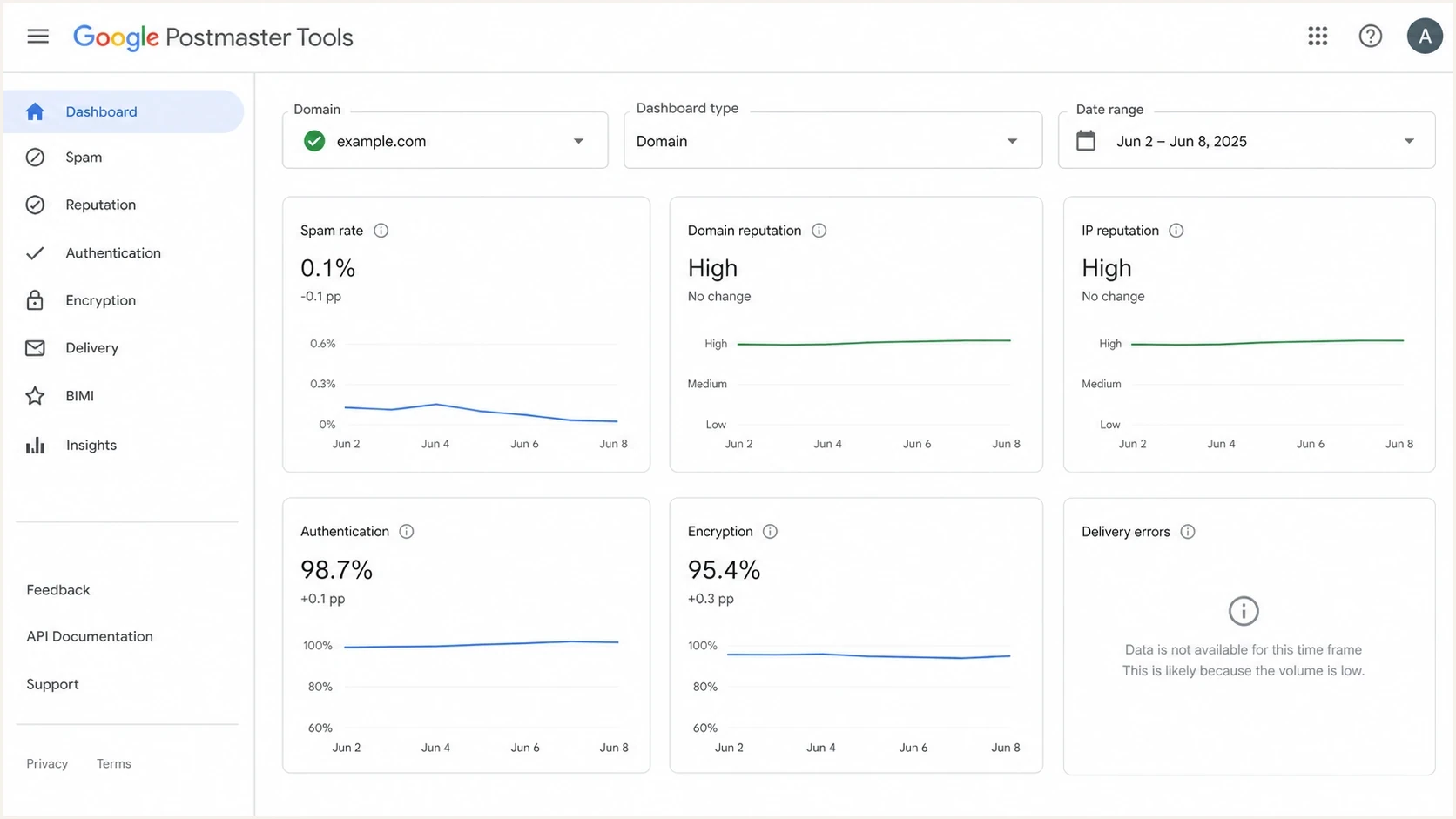1456x819 pixels.
Task: Click the Google Postmaster Tools logo
Action: click(213, 37)
